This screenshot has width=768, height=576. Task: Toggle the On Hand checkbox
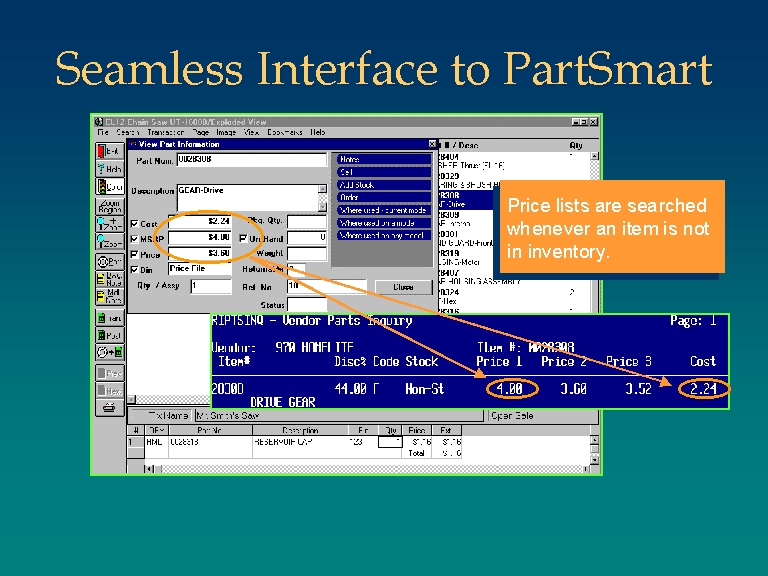pyautogui.click(x=243, y=239)
